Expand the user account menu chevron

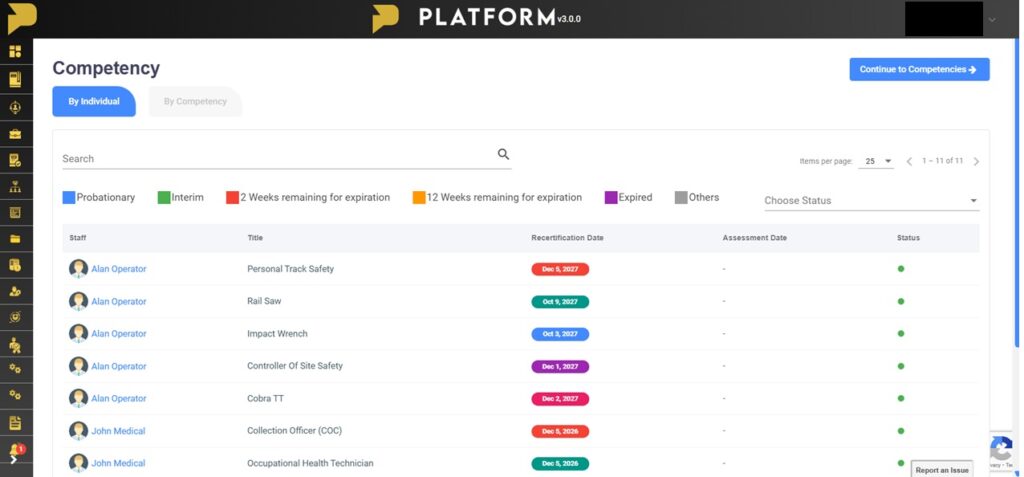(x=992, y=19)
